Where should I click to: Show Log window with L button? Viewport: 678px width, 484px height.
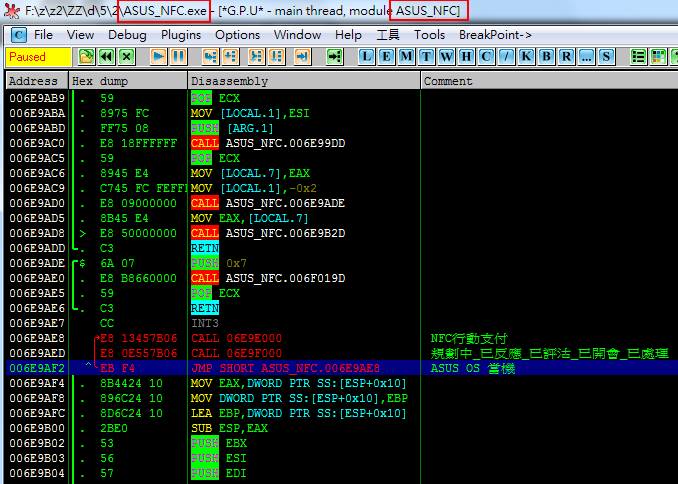click(366, 57)
